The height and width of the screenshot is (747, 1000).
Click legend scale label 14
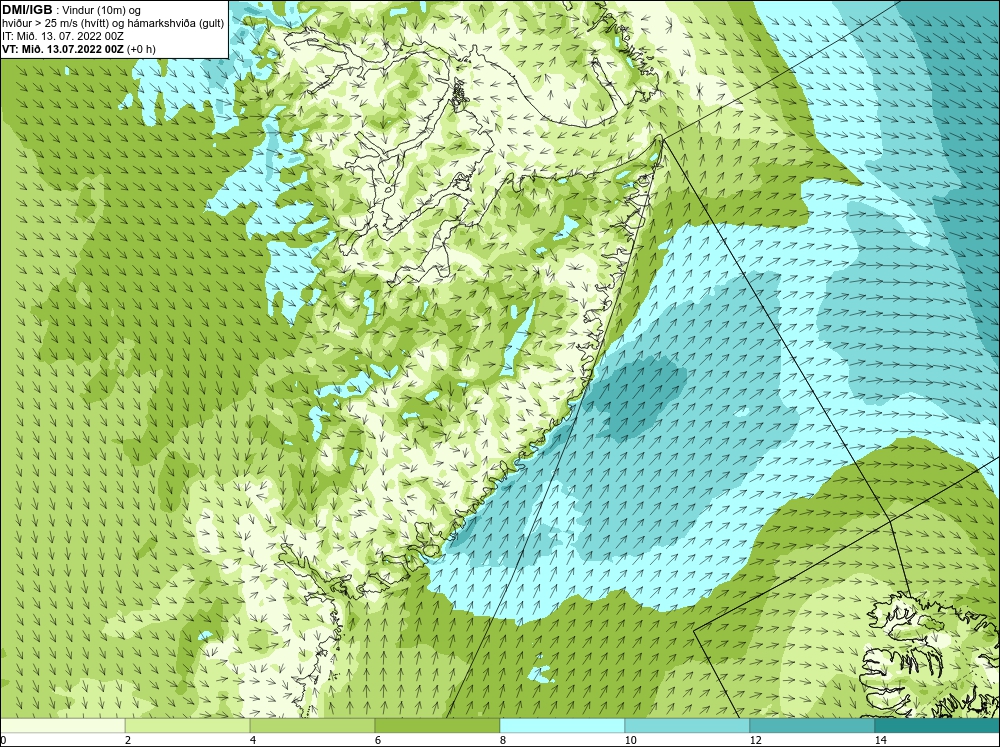881,740
